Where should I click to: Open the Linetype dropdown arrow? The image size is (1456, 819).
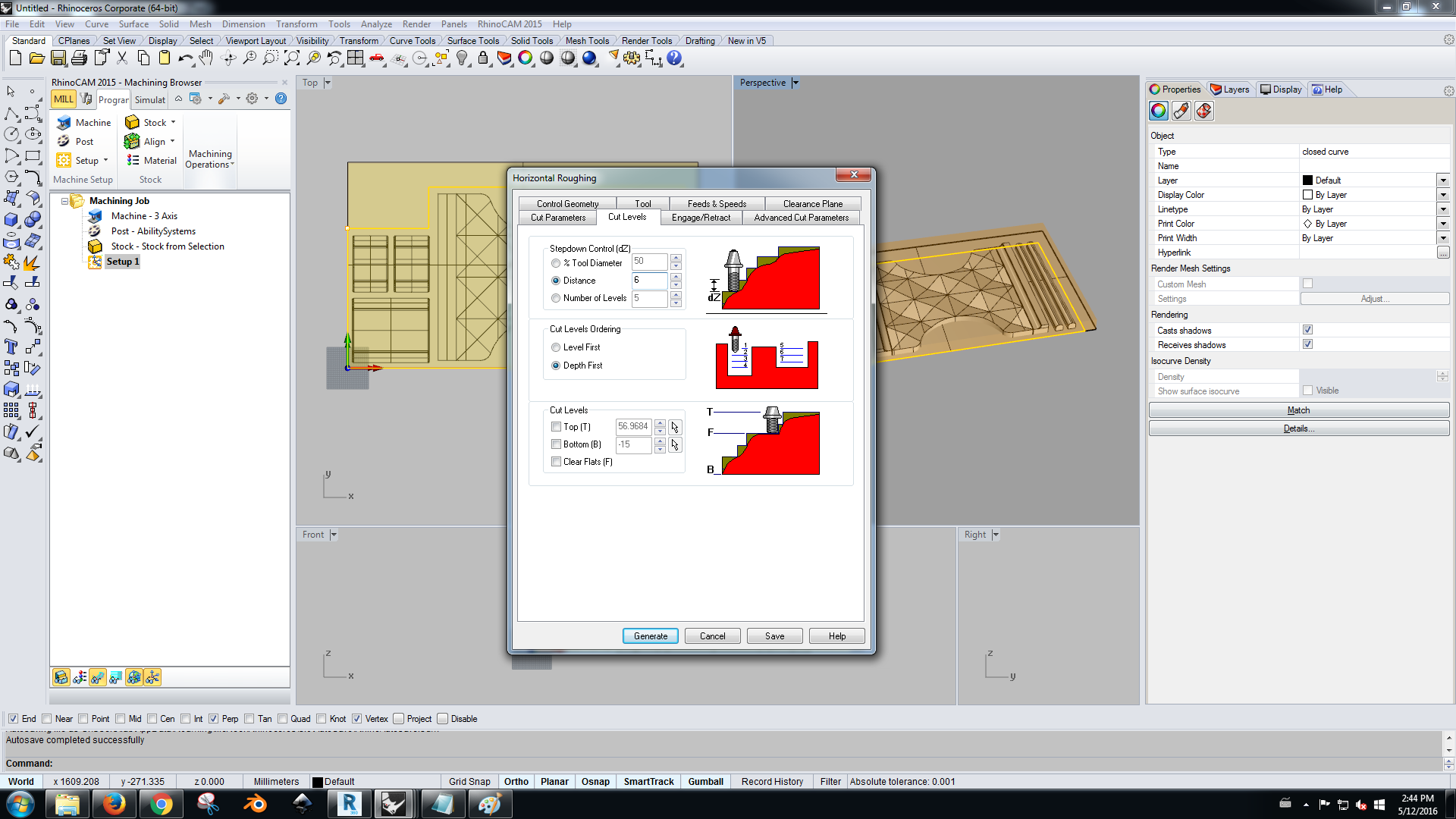[1443, 209]
